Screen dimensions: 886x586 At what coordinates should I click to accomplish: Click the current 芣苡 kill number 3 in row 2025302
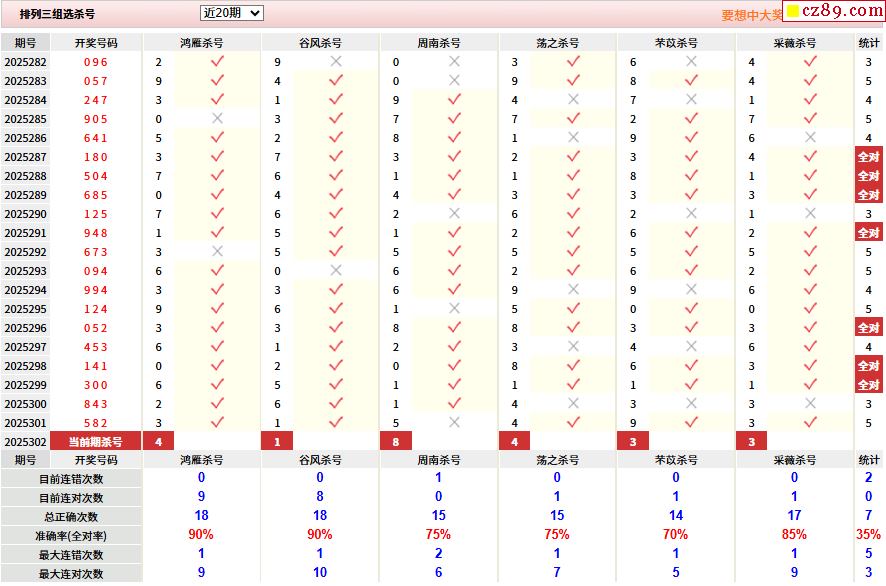coord(633,441)
